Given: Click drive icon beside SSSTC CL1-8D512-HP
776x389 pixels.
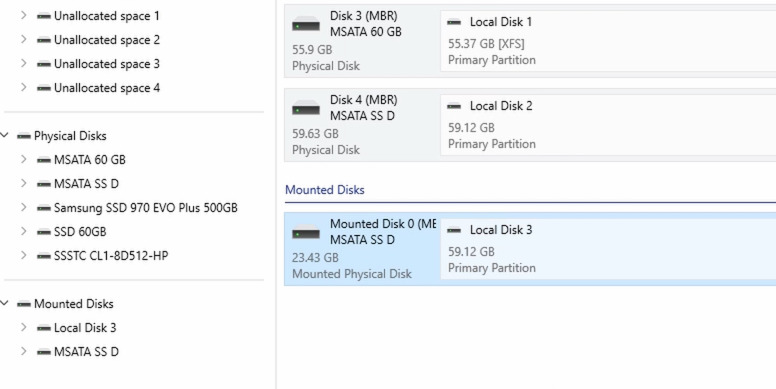Looking at the screenshot, I should point(44,256).
